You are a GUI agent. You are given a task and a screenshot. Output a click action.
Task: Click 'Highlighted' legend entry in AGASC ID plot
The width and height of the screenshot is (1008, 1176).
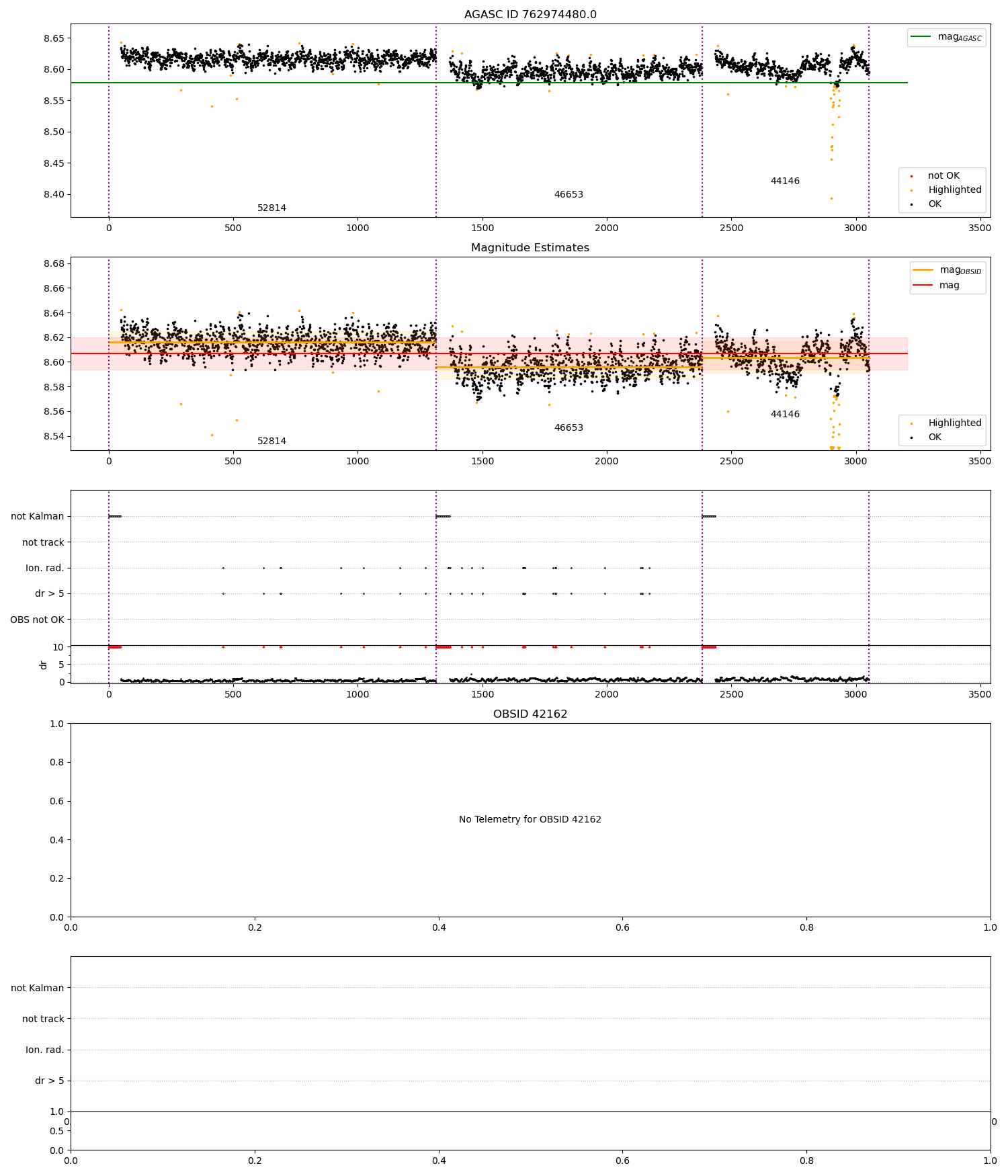pos(946,190)
